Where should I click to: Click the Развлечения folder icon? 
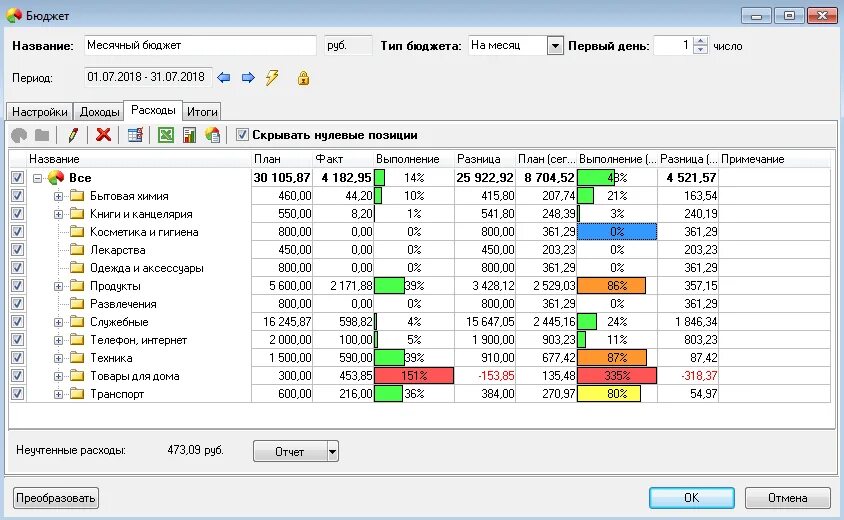point(77,304)
